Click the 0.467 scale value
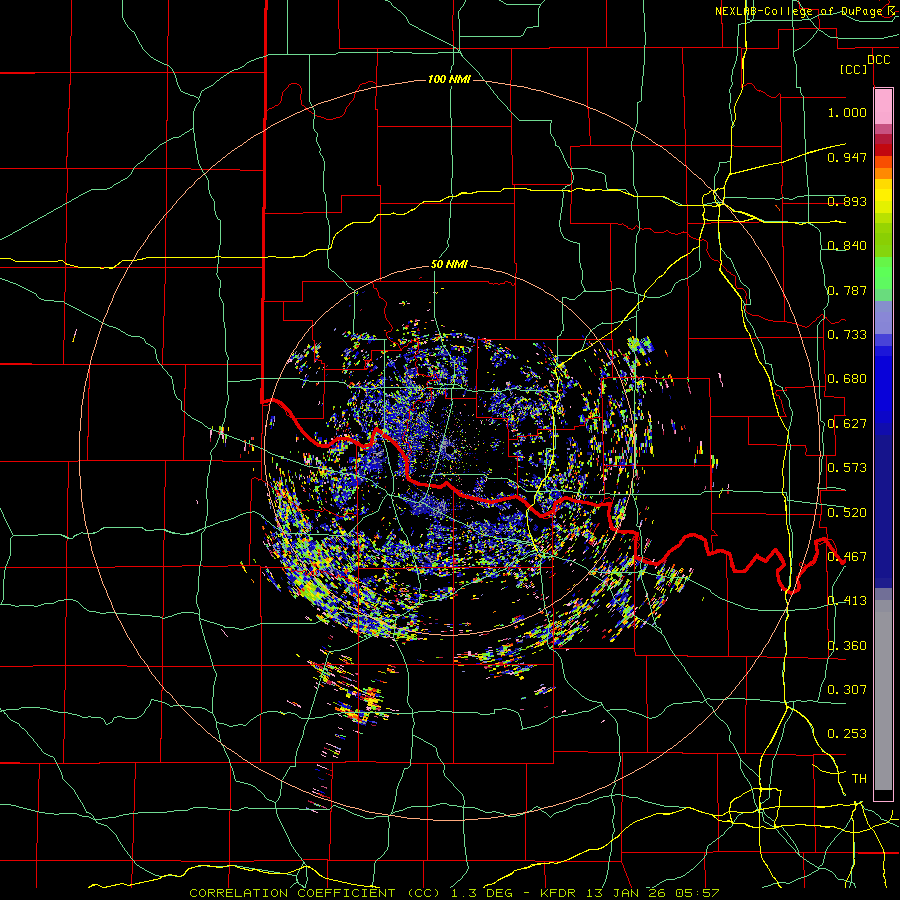 847,557
